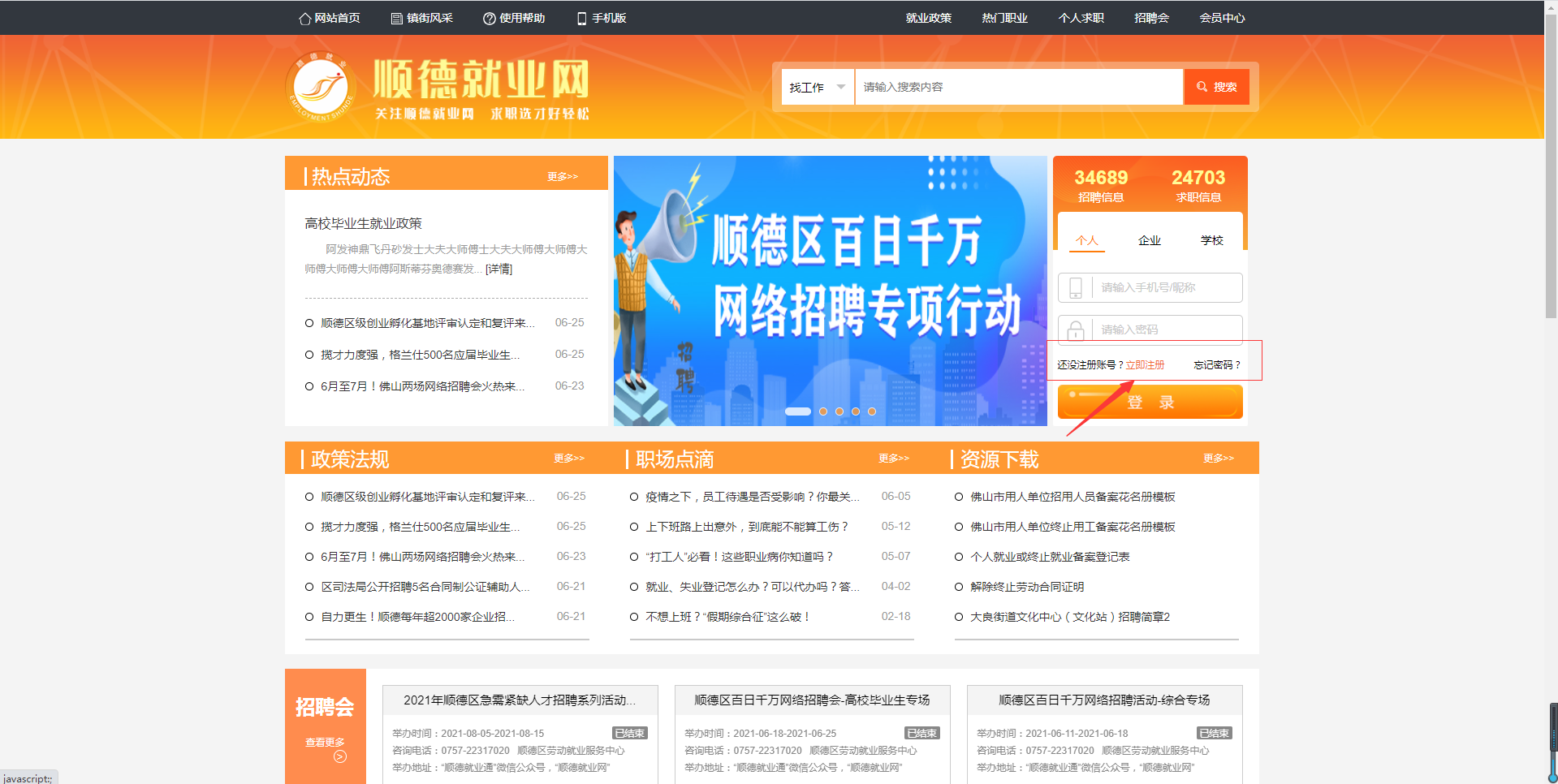The image size is (1558, 784).
Task: Click the 顺德就业网 circular logo
Action: (x=321, y=87)
